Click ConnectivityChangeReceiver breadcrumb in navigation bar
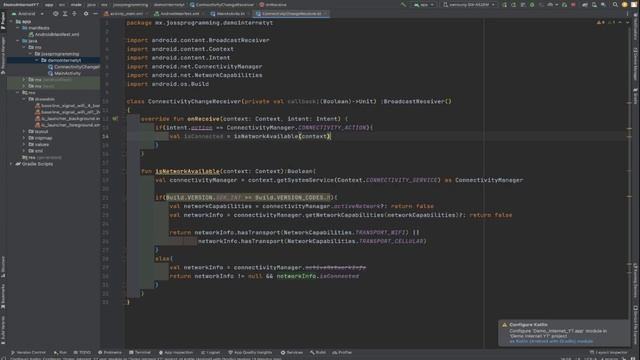Viewport: 640px width, 360px height. coord(222,4)
